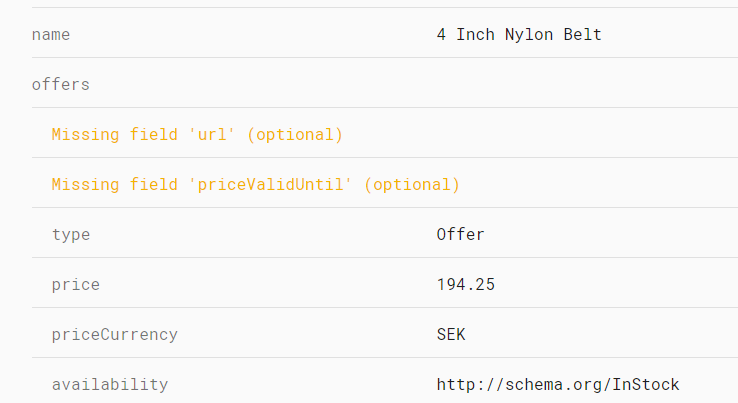Screen dimensions: 738x403
Task: Click the 'priceCurrency' property label
Action: [x=114, y=335]
